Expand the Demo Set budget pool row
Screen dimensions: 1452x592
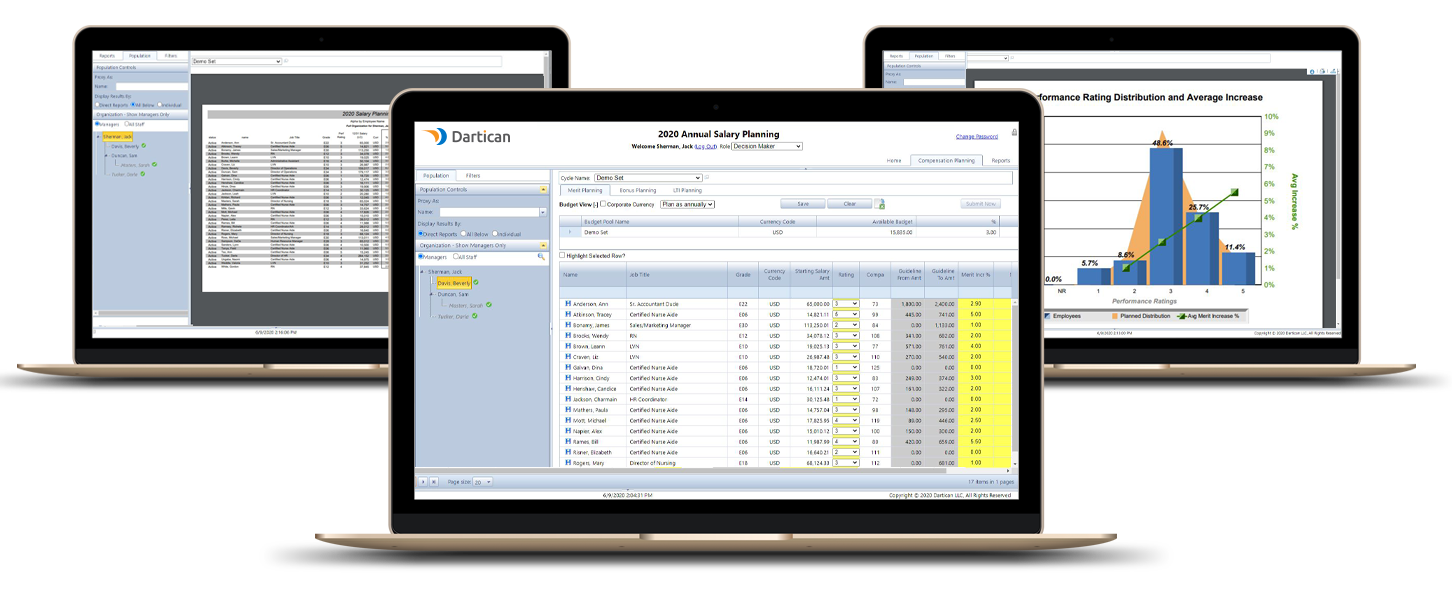tap(568, 231)
